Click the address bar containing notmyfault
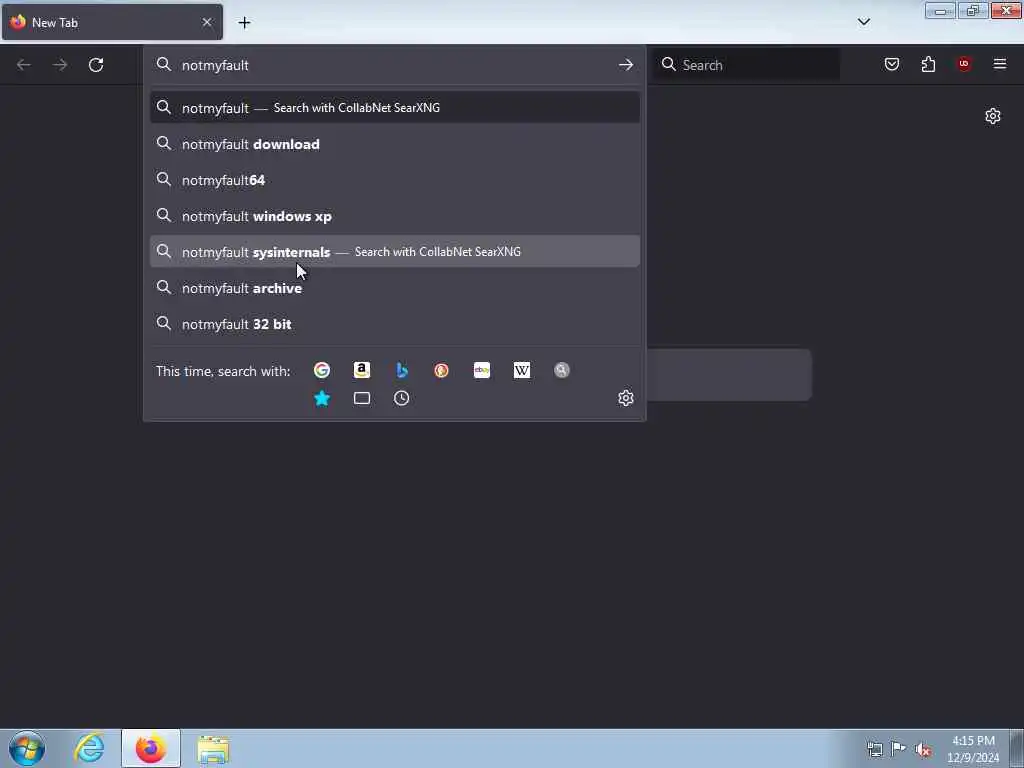 click(x=395, y=65)
